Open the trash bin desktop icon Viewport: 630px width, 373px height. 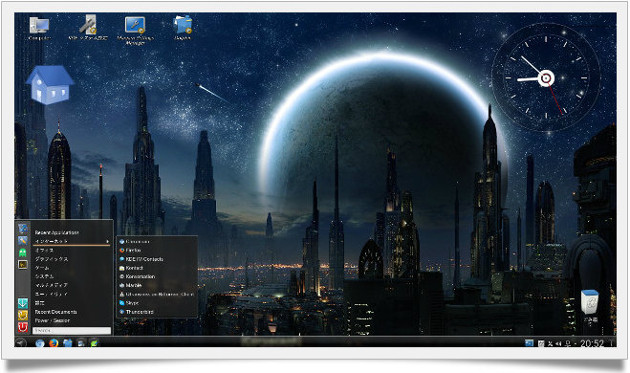pyautogui.click(x=589, y=302)
